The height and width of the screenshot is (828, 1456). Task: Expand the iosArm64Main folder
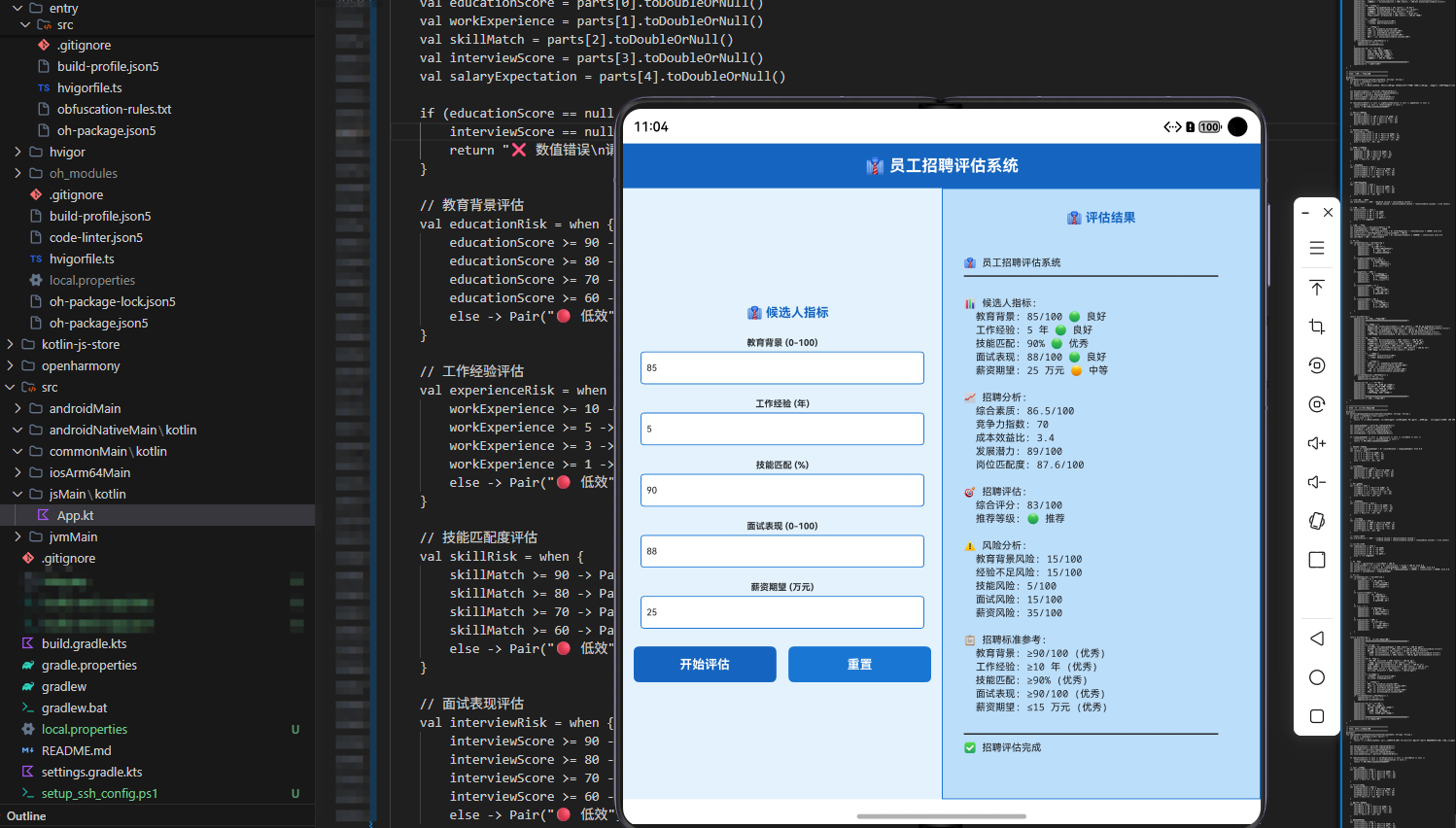(x=17, y=472)
